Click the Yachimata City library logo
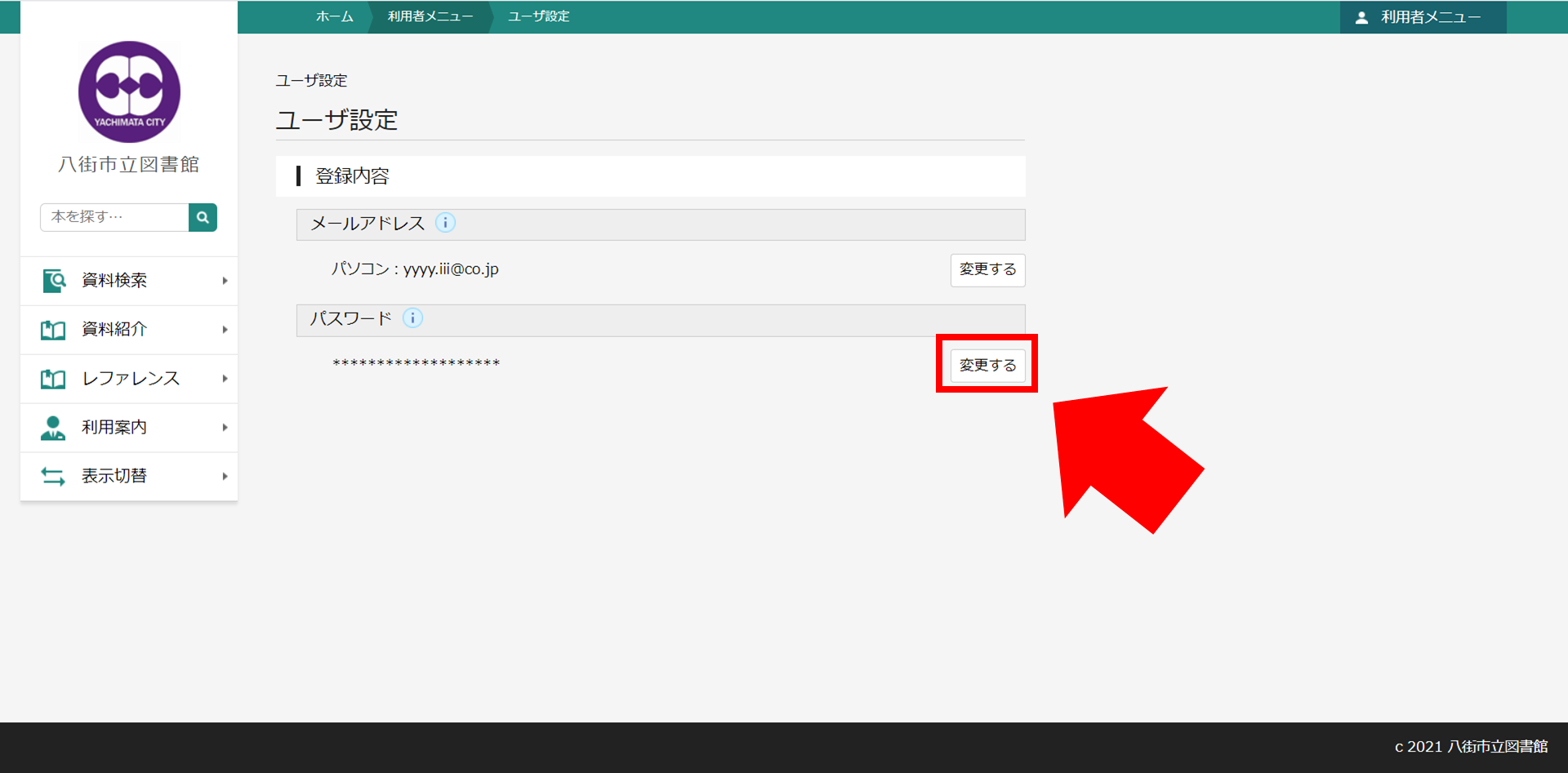This screenshot has width=1568, height=773. pyautogui.click(x=129, y=91)
